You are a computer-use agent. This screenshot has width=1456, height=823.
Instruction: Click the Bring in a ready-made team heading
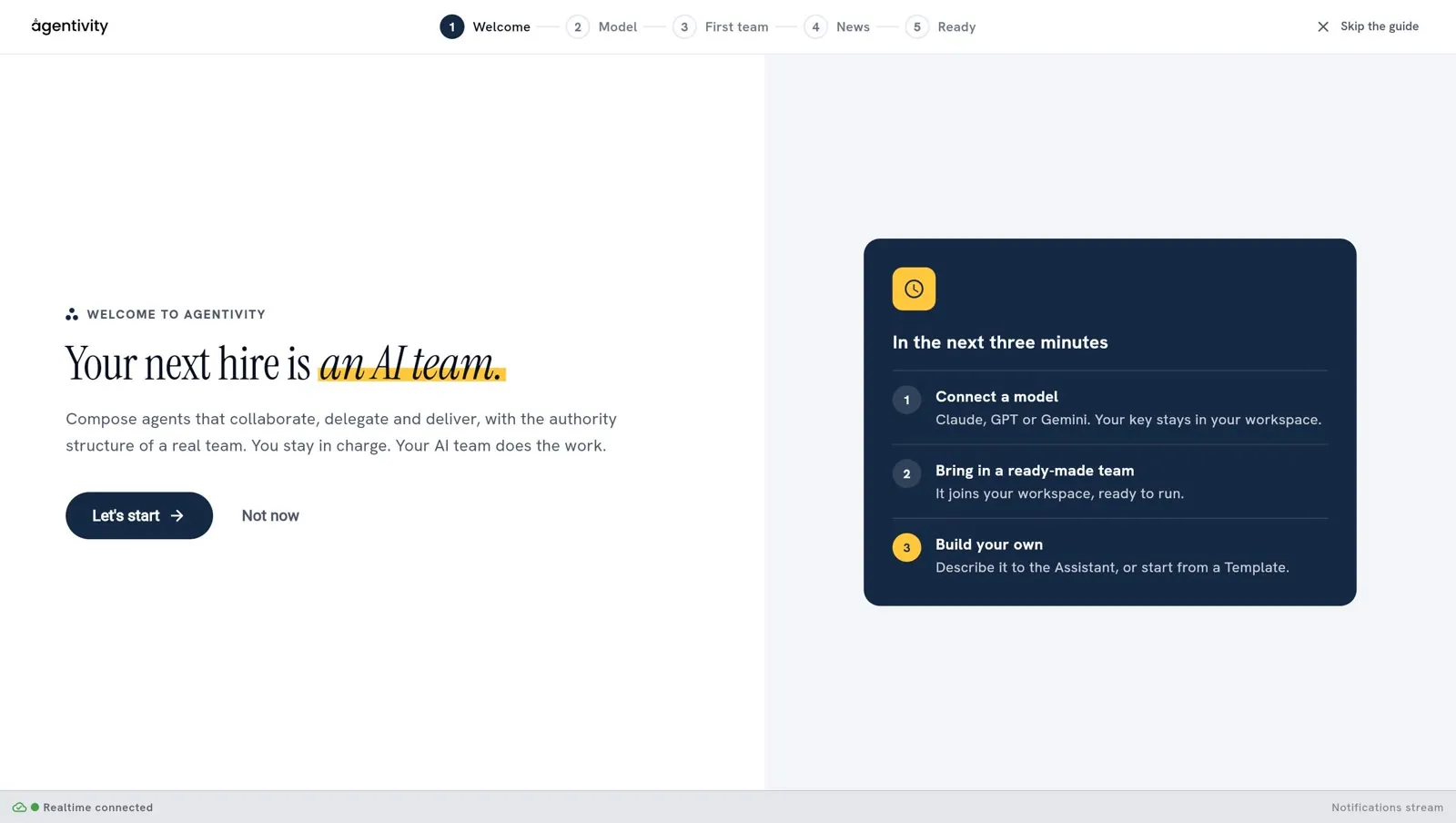[1035, 471]
